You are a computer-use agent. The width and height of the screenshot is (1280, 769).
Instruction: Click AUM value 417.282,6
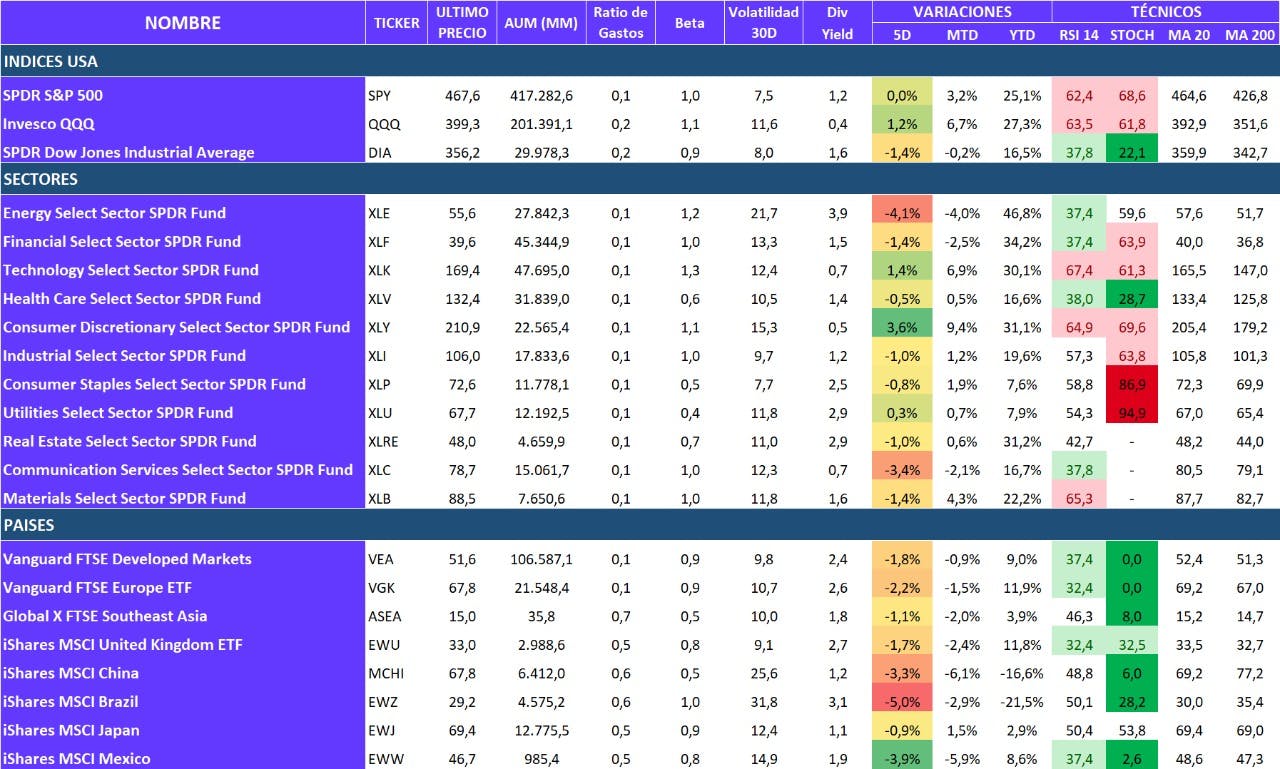pos(541,96)
